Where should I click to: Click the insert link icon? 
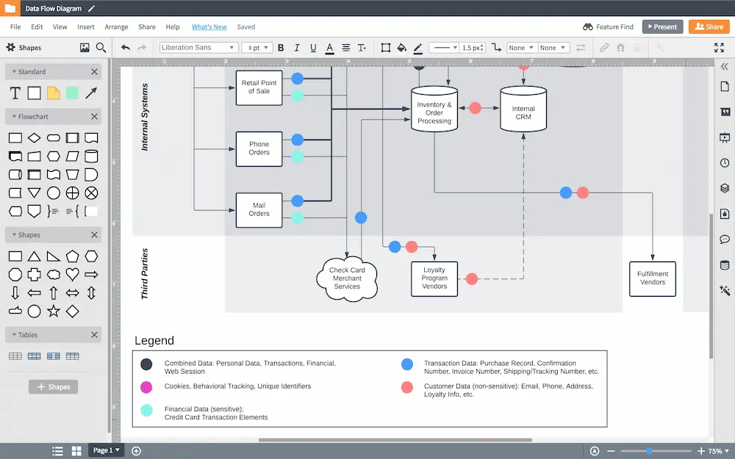[x=604, y=47]
